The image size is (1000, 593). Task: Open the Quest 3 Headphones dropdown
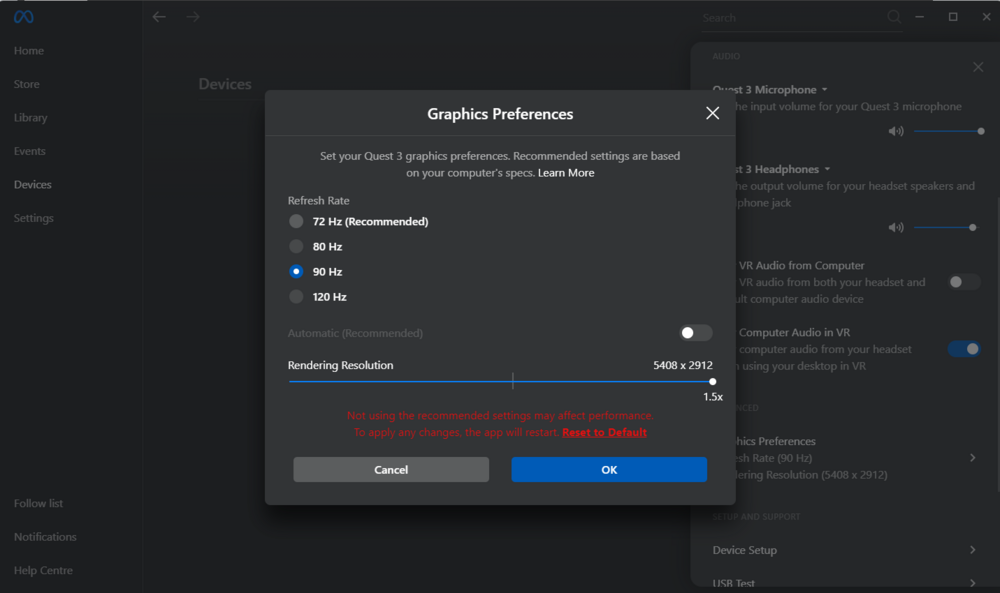(x=827, y=170)
